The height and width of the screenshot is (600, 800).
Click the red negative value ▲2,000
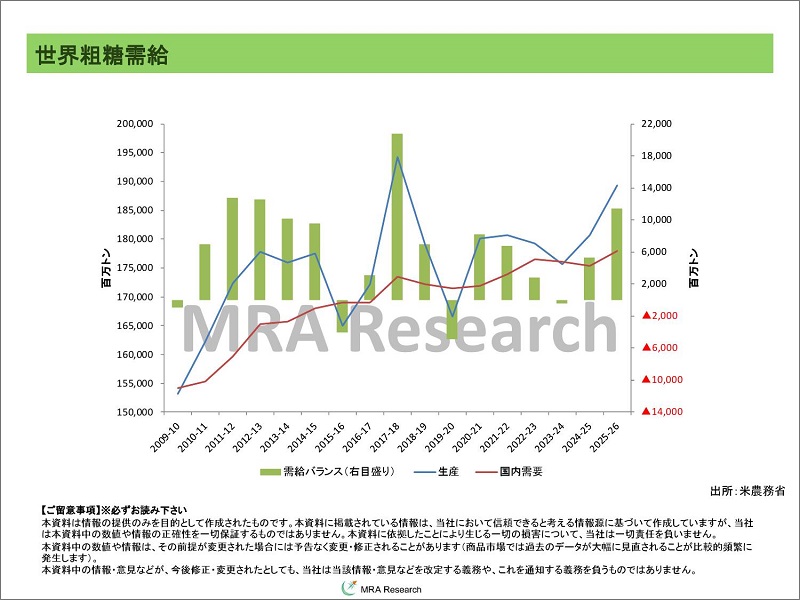pos(660,316)
